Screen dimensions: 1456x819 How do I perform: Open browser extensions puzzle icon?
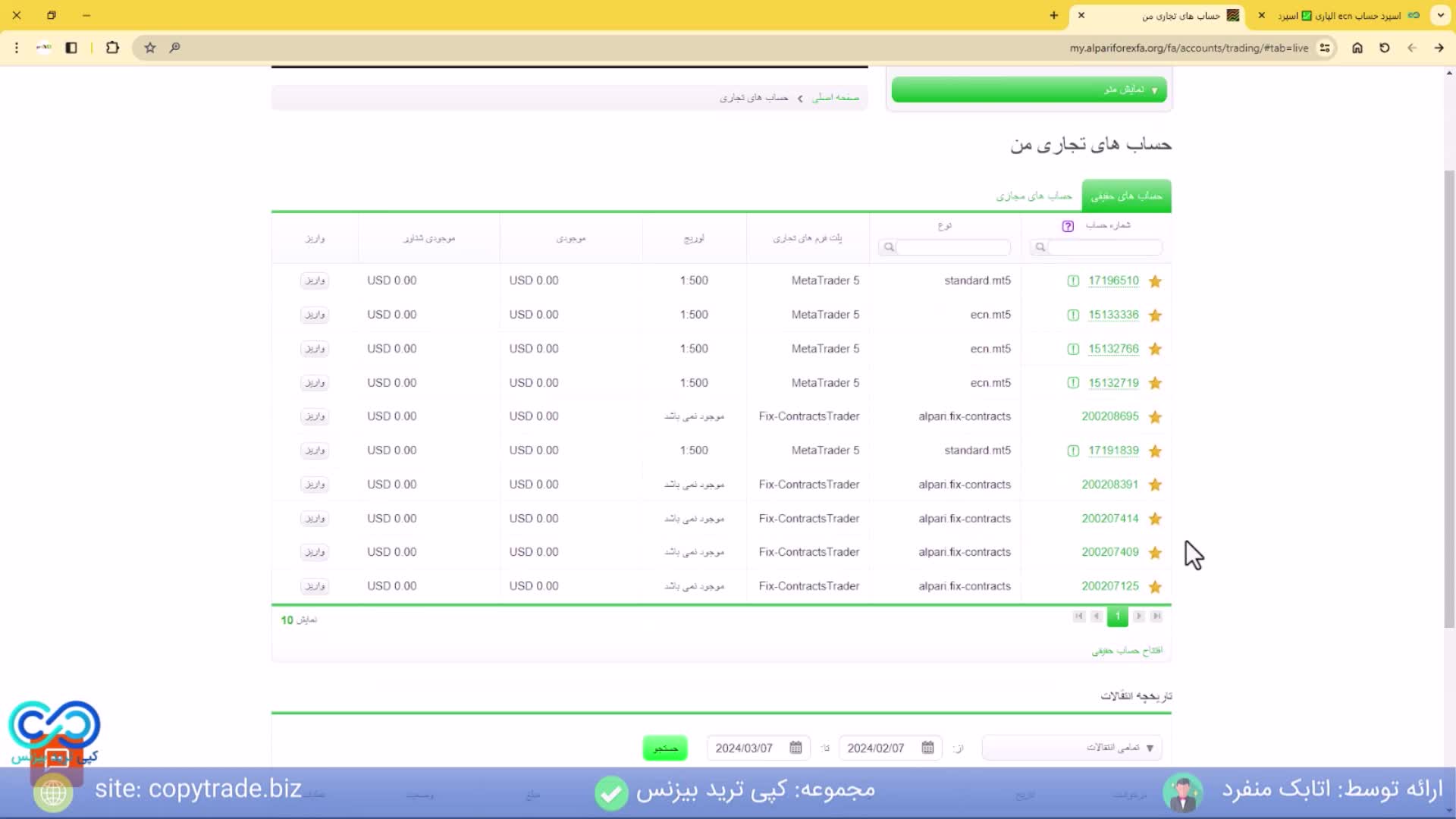point(112,48)
